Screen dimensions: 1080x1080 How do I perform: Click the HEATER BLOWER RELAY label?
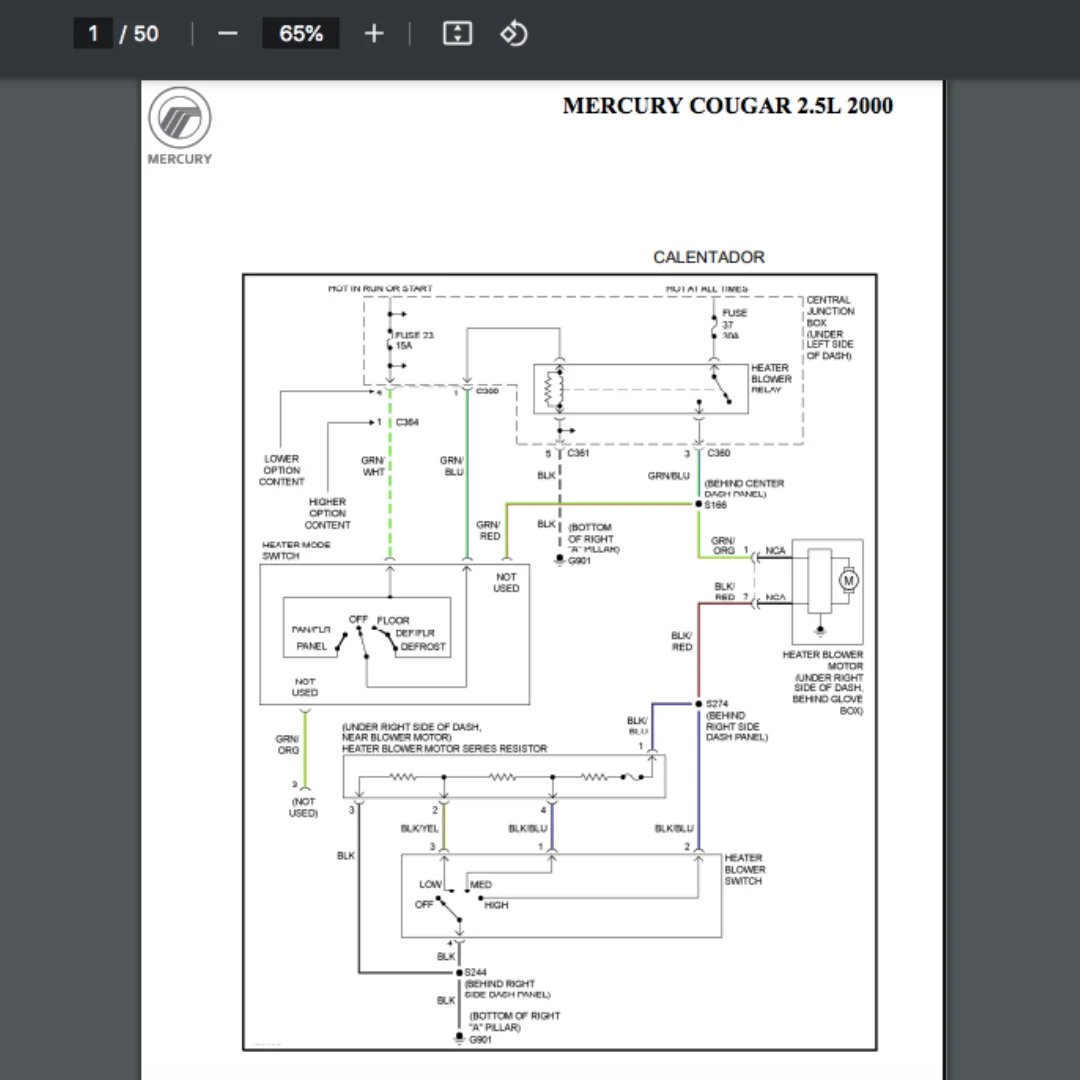(x=771, y=379)
